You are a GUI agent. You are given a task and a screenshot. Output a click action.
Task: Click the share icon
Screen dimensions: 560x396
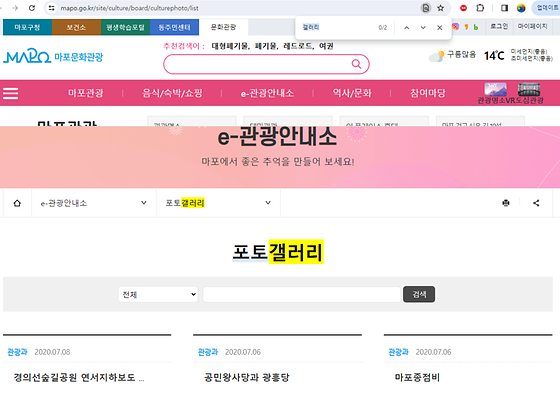click(536, 203)
